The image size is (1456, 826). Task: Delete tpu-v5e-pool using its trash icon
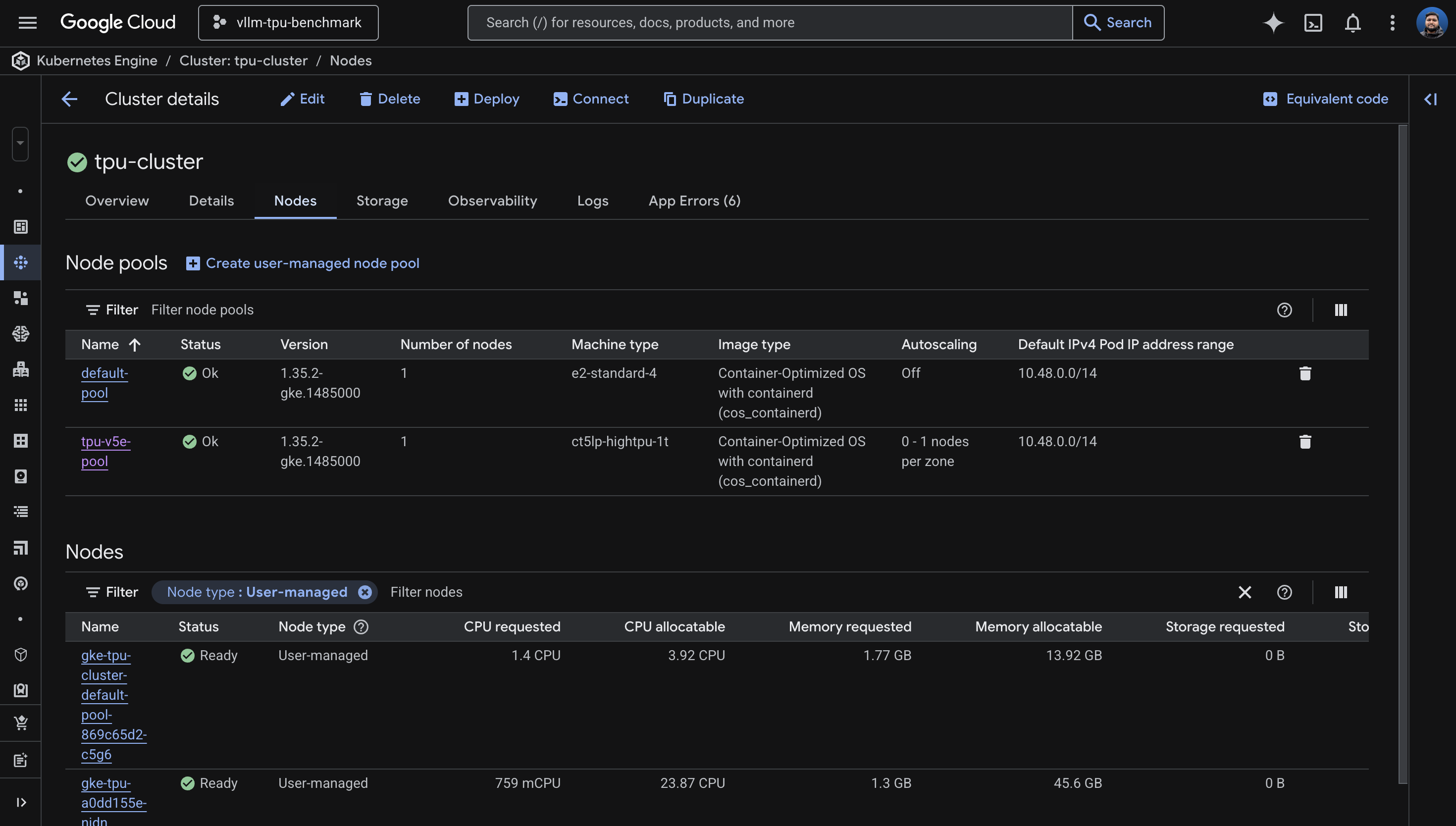[x=1305, y=441]
